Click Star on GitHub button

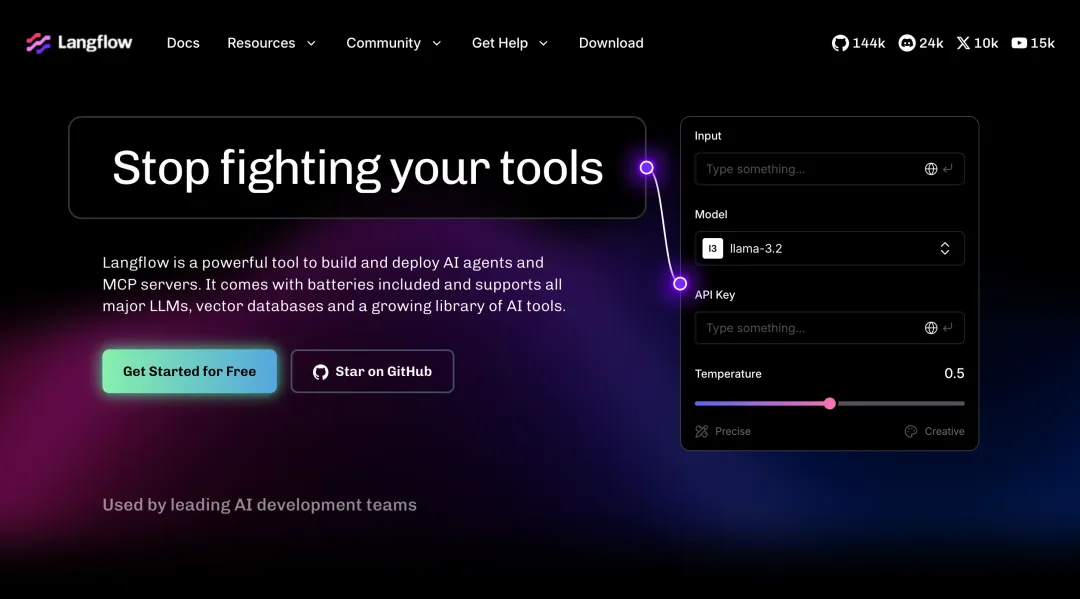[372, 371]
